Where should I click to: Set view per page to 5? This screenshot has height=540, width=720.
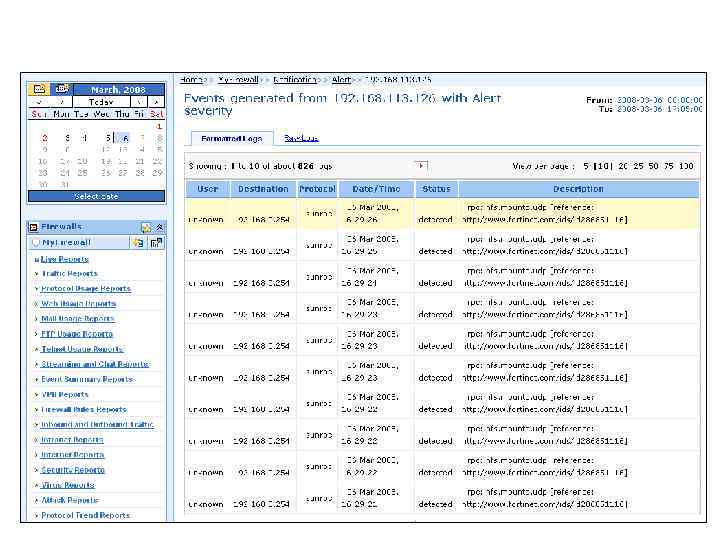(586, 166)
